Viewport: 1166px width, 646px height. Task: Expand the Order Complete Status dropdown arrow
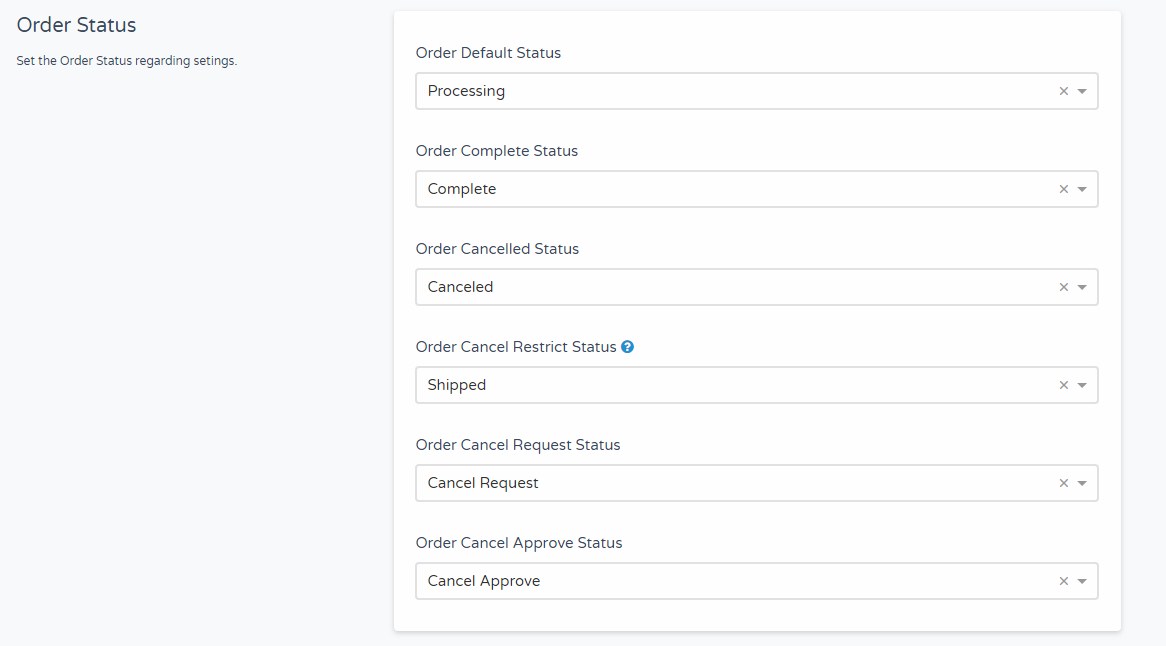click(x=1082, y=190)
